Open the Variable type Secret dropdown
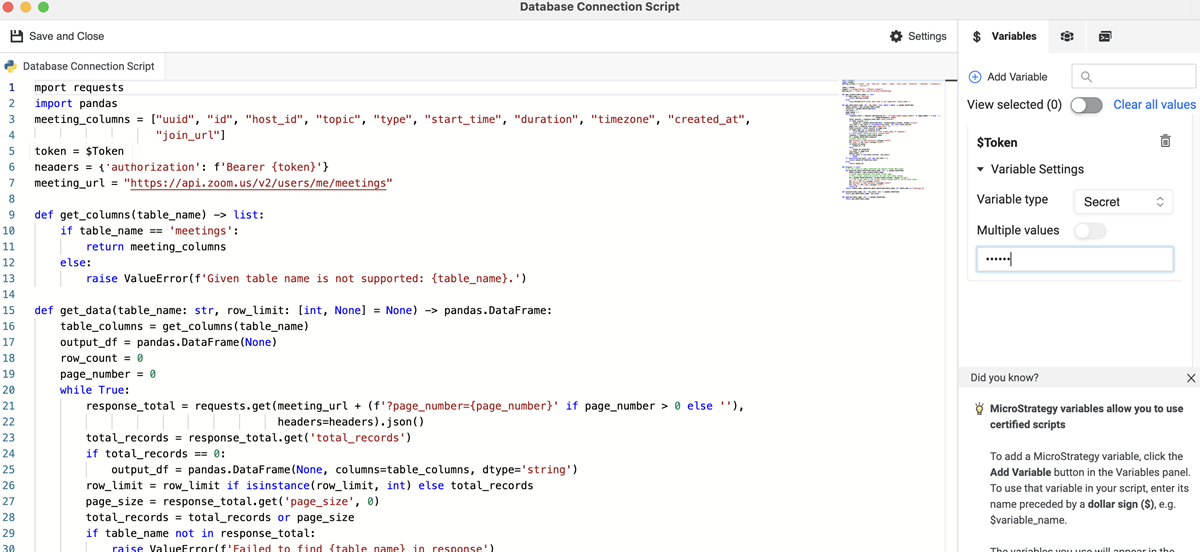Viewport: 1200px width, 552px height. coord(1123,201)
